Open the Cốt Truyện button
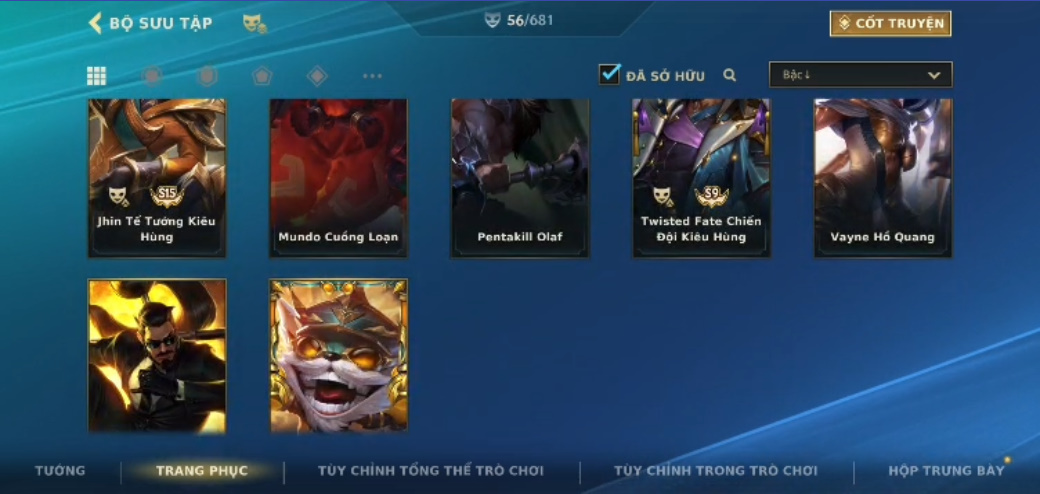Viewport: 1040px width, 494px height. [890, 24]
